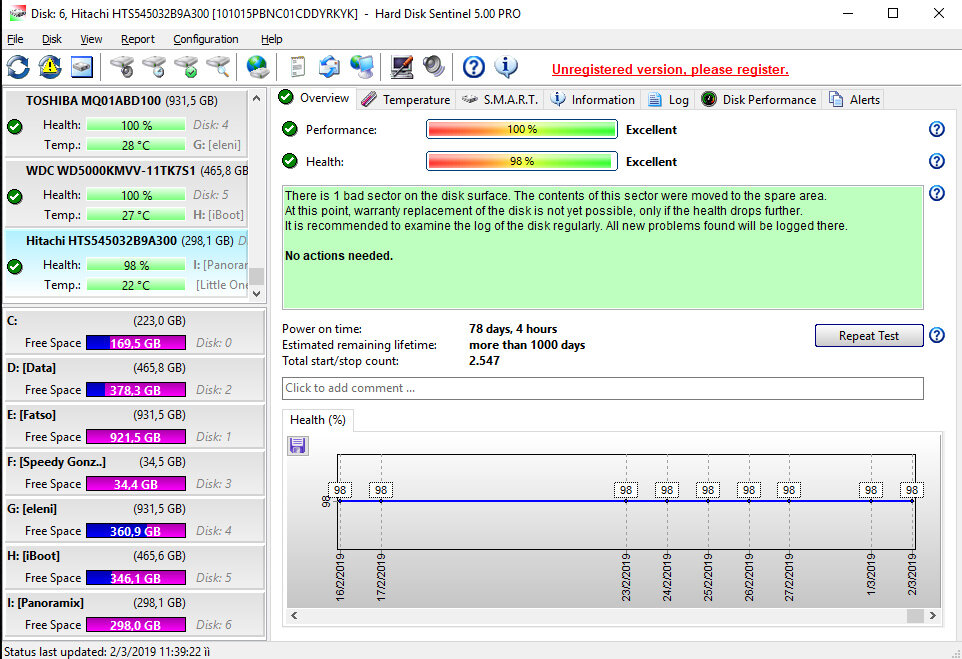Click the D: [Data] partition label
Viewport: 962px width, 659px height.
click(31, 368)
